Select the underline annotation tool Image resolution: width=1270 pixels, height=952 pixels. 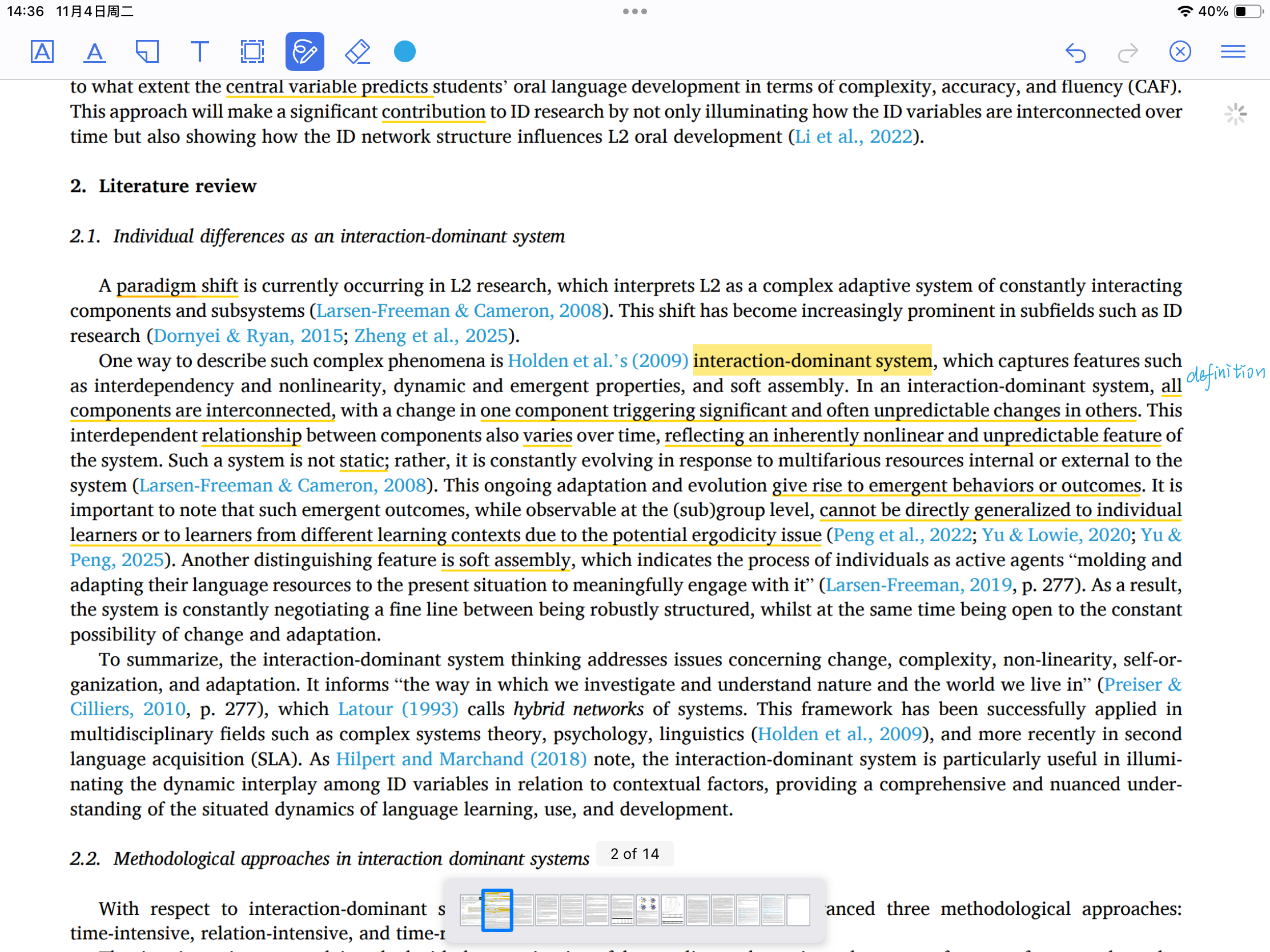[x=95, y=51]
